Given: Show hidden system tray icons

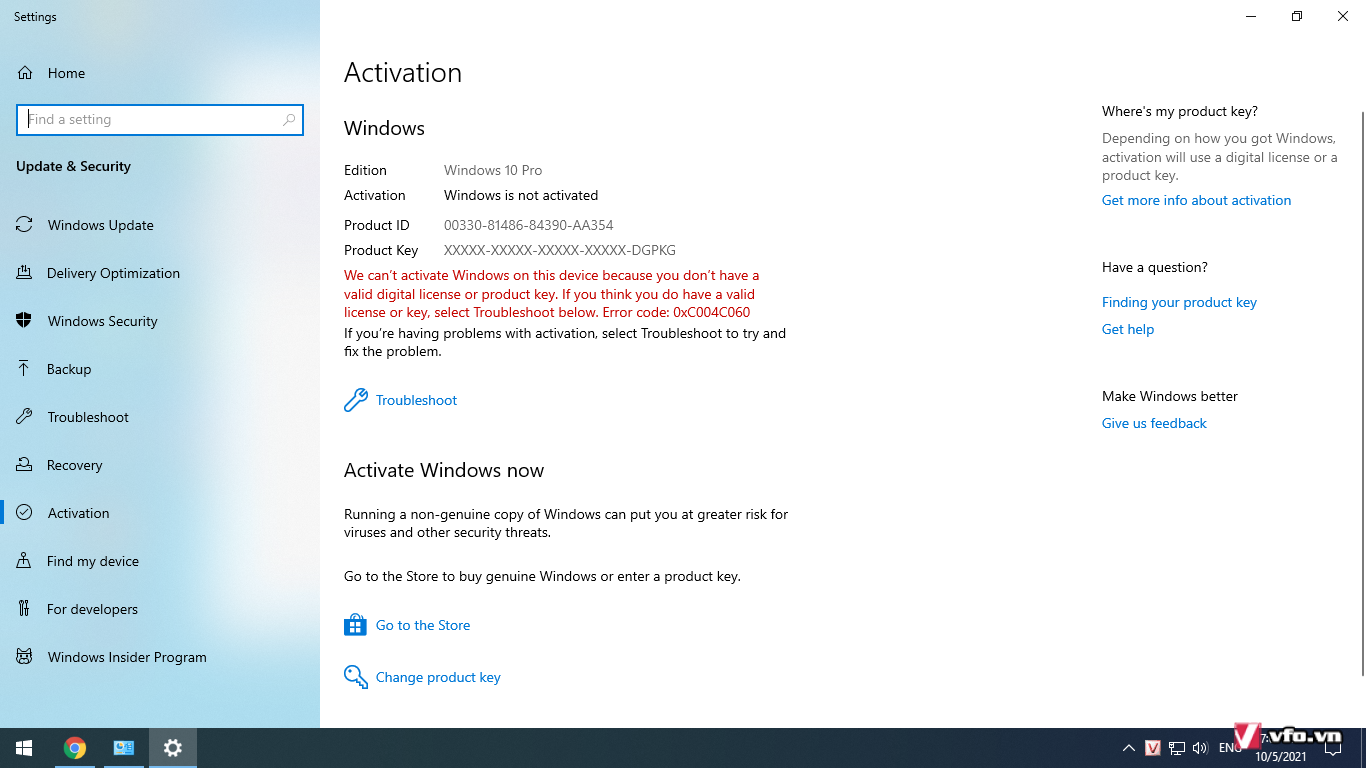Looking at the screenshot, I should tap(1129, 748).
